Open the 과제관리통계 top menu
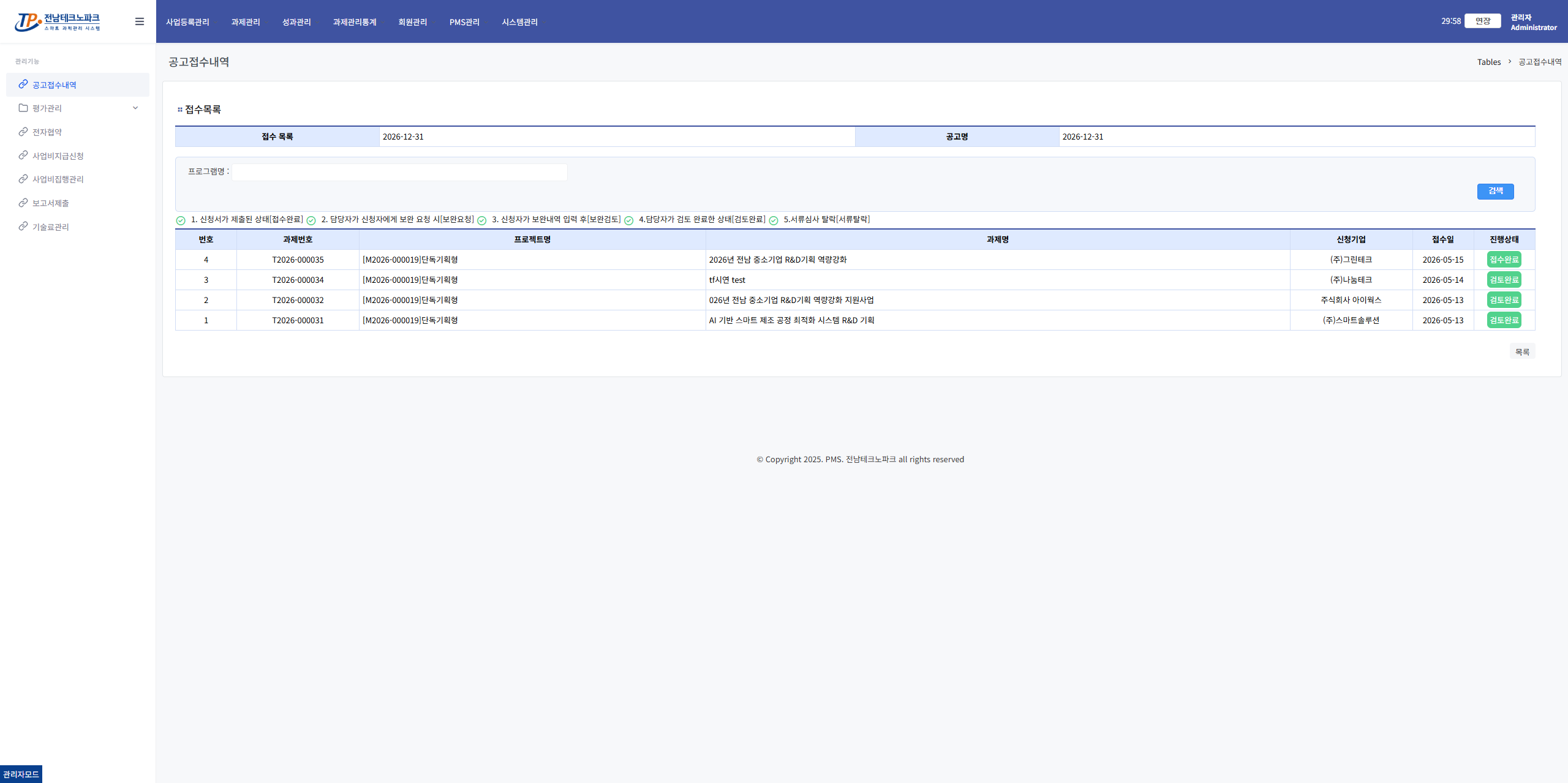 pyautogui.click(x=355, y=22)
